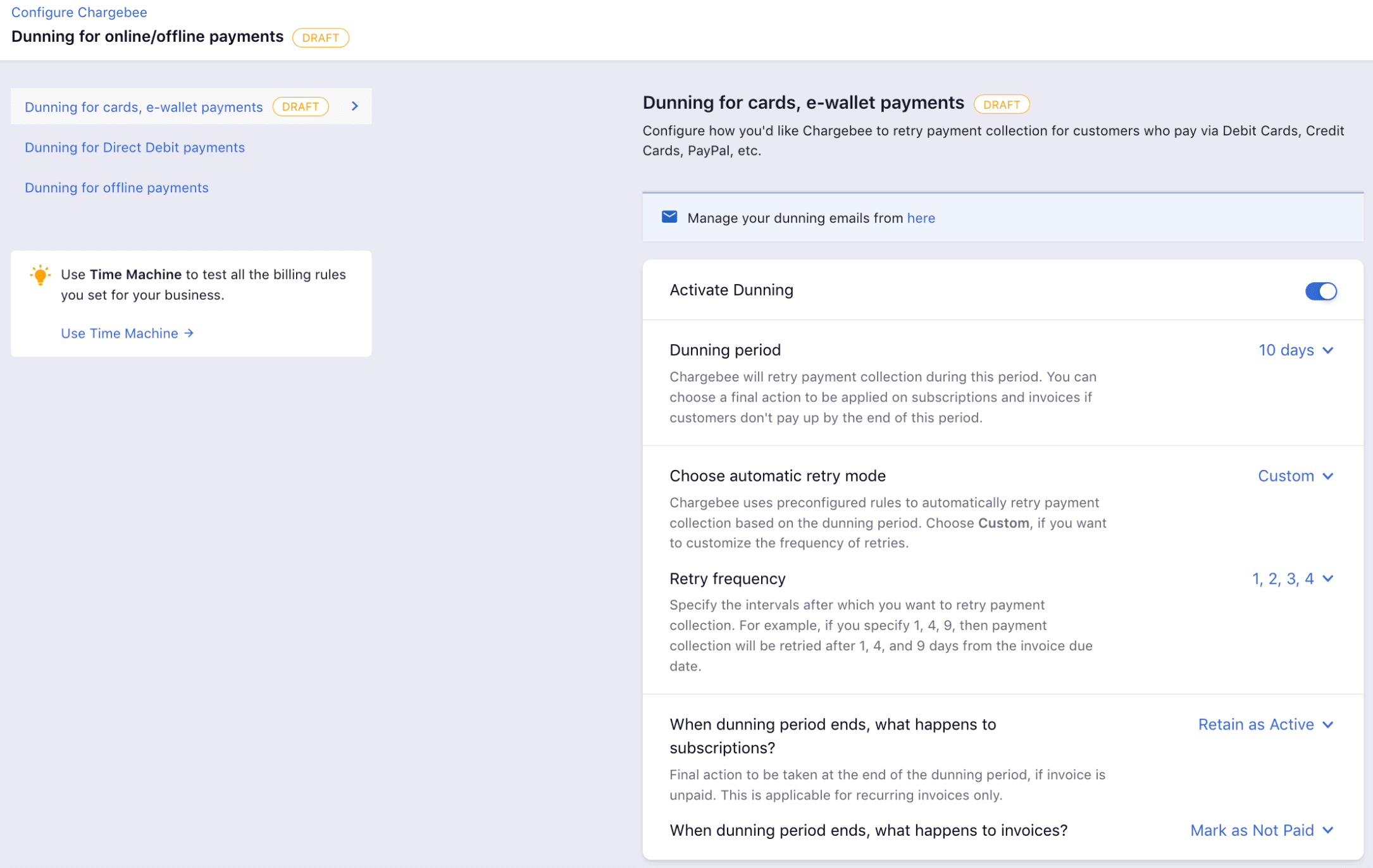1373x868 pixels.
Task: Open Dunning for offline payments
Action: pyautogui.click(x=116, y=188)
